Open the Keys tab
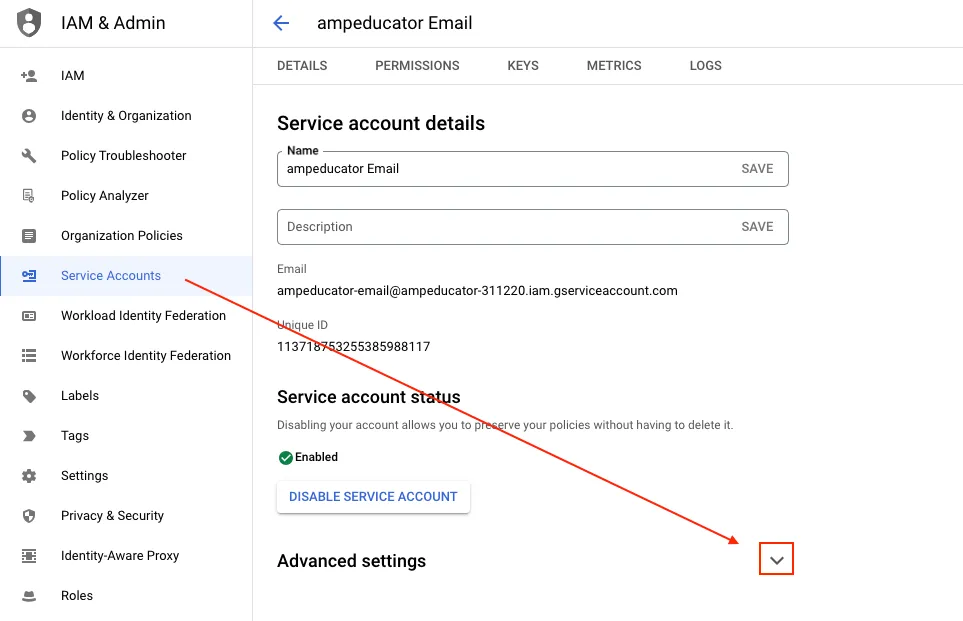Screen dimensions: 963x621 pyautogui.click(x=523, y=66)
